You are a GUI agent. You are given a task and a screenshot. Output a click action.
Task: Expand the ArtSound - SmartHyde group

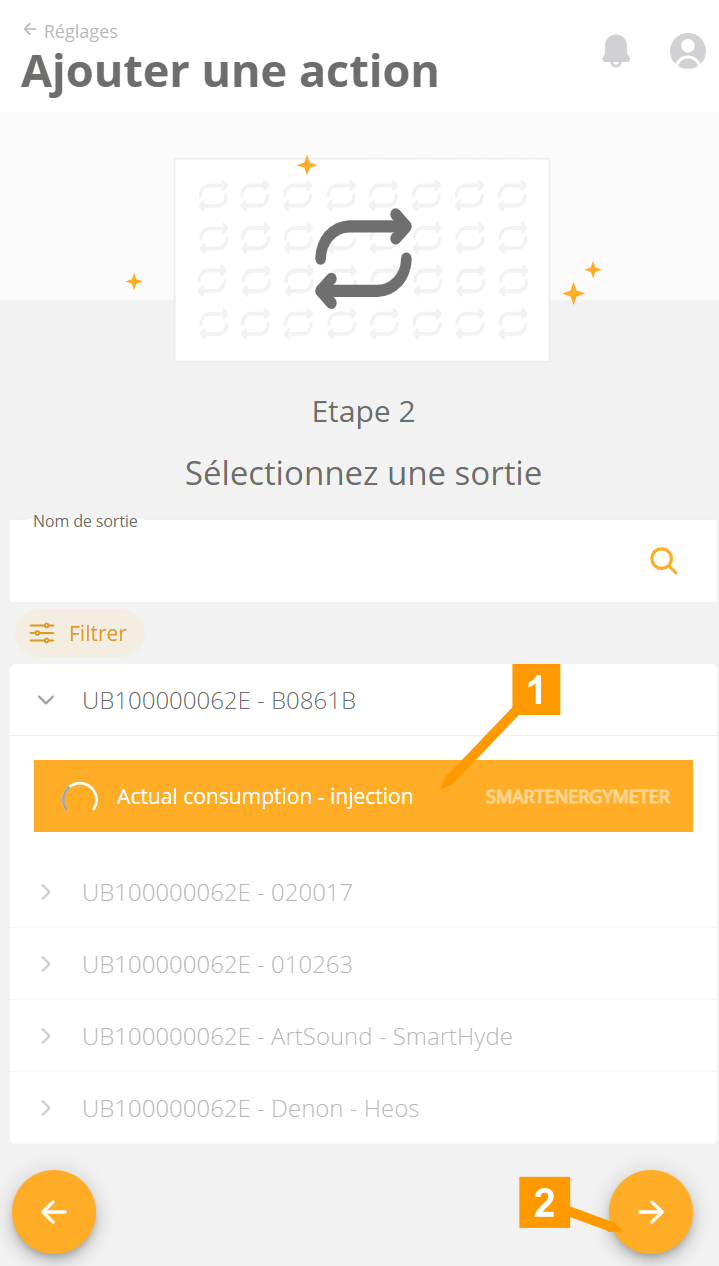coord(46,1036)
